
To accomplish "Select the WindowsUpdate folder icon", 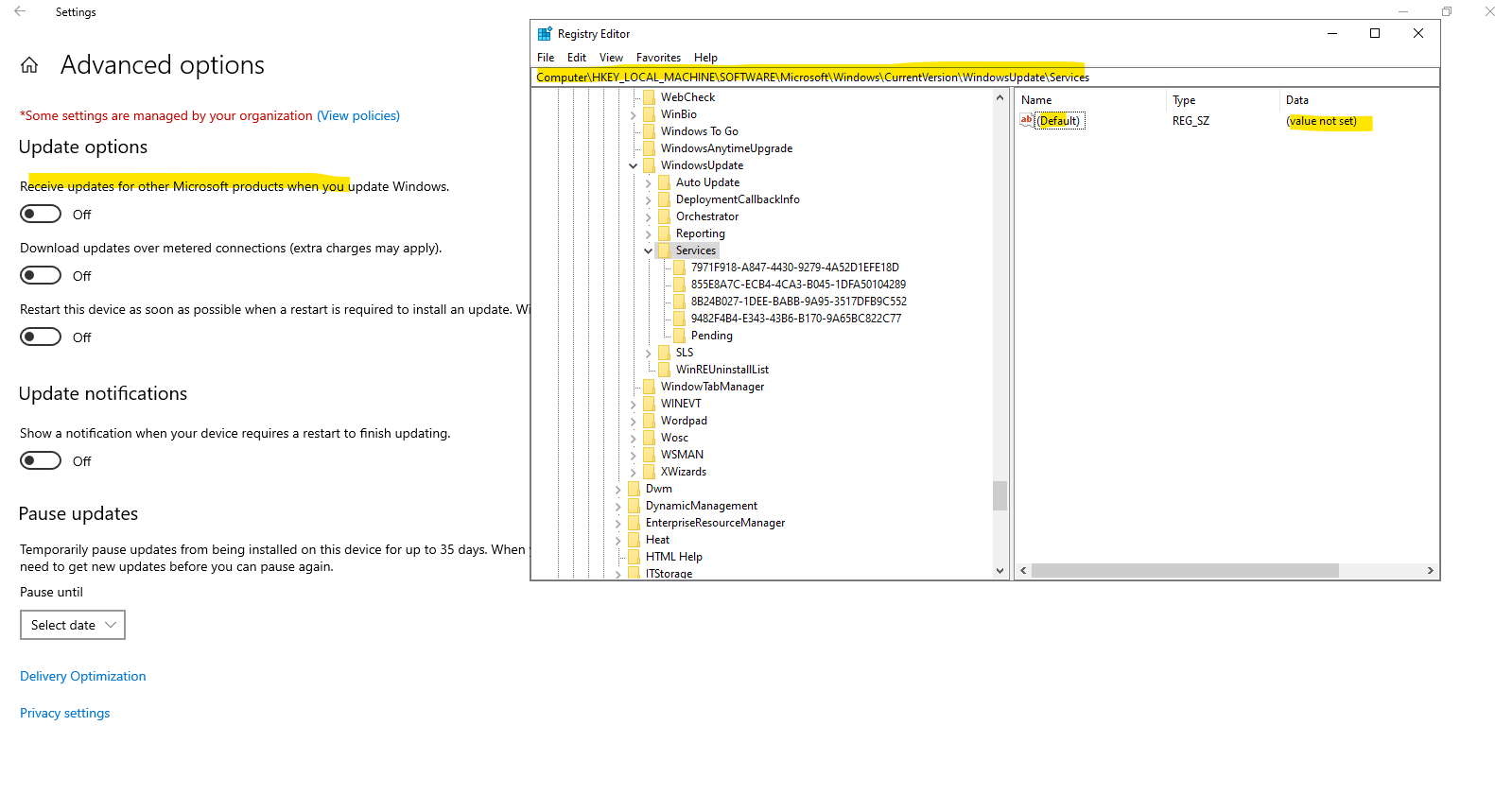I will 649,165.
